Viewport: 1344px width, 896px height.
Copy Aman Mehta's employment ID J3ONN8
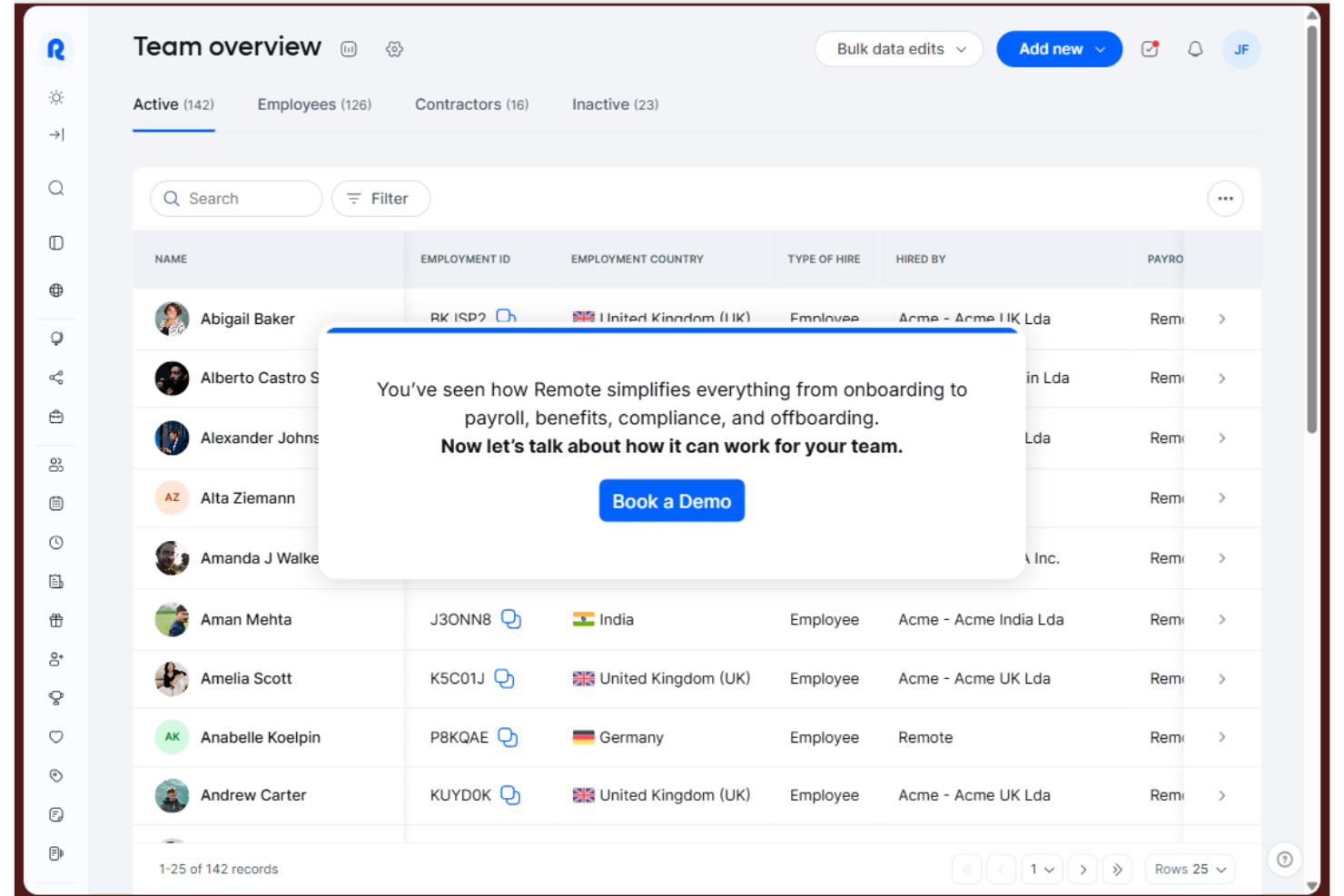(511, 619)
